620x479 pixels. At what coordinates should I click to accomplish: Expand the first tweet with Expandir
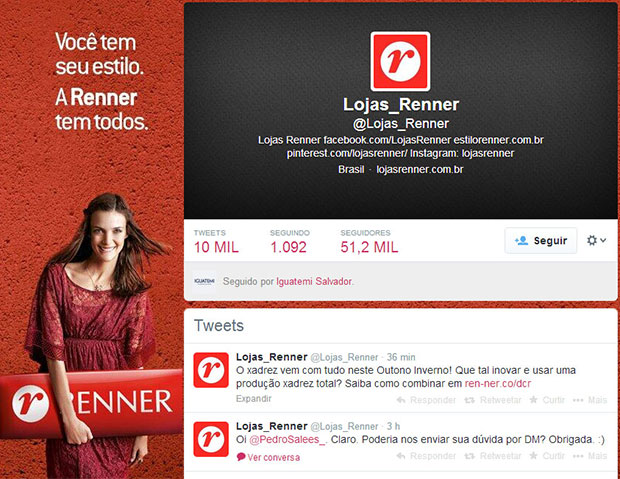pos(253,398)
